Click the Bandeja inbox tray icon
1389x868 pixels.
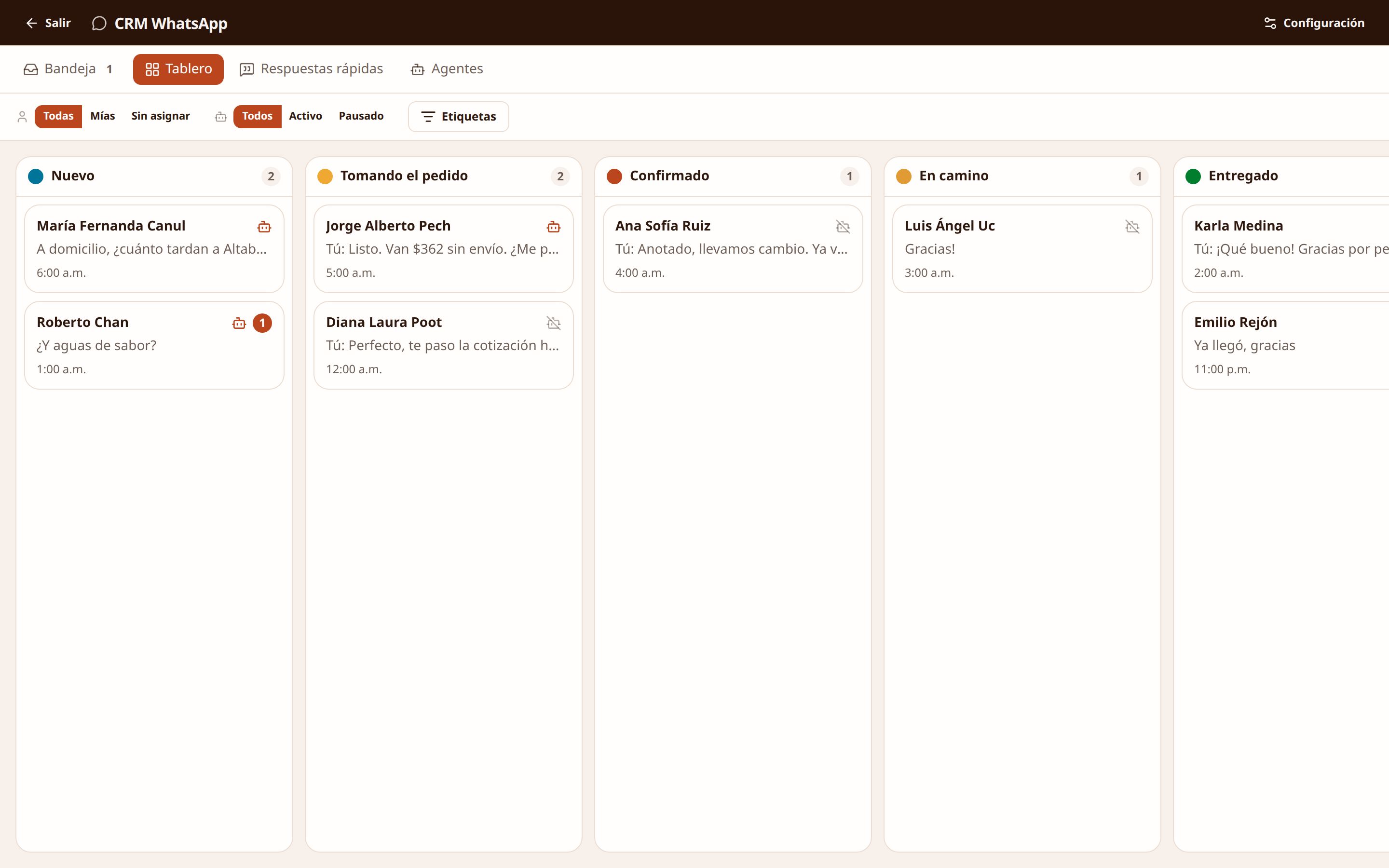[30, 69]
